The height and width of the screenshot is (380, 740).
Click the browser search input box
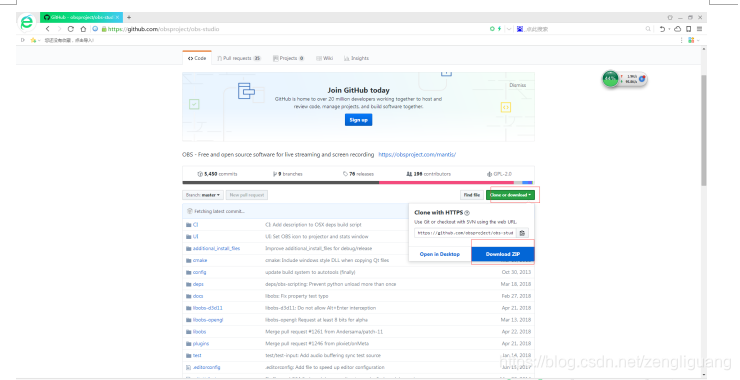[x=584, y=29]
